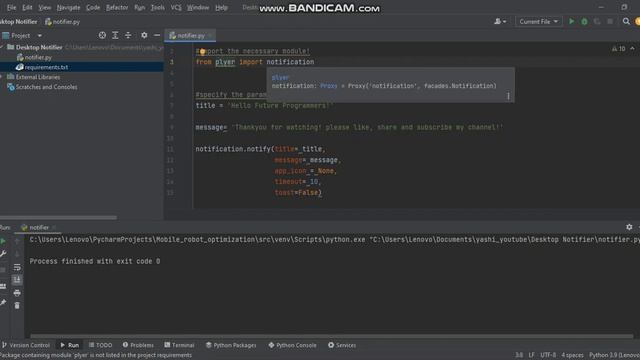Viewport: 640px width, 360px height.
Task: Click the green Run button in toolbar
Action: click(571, 21)
